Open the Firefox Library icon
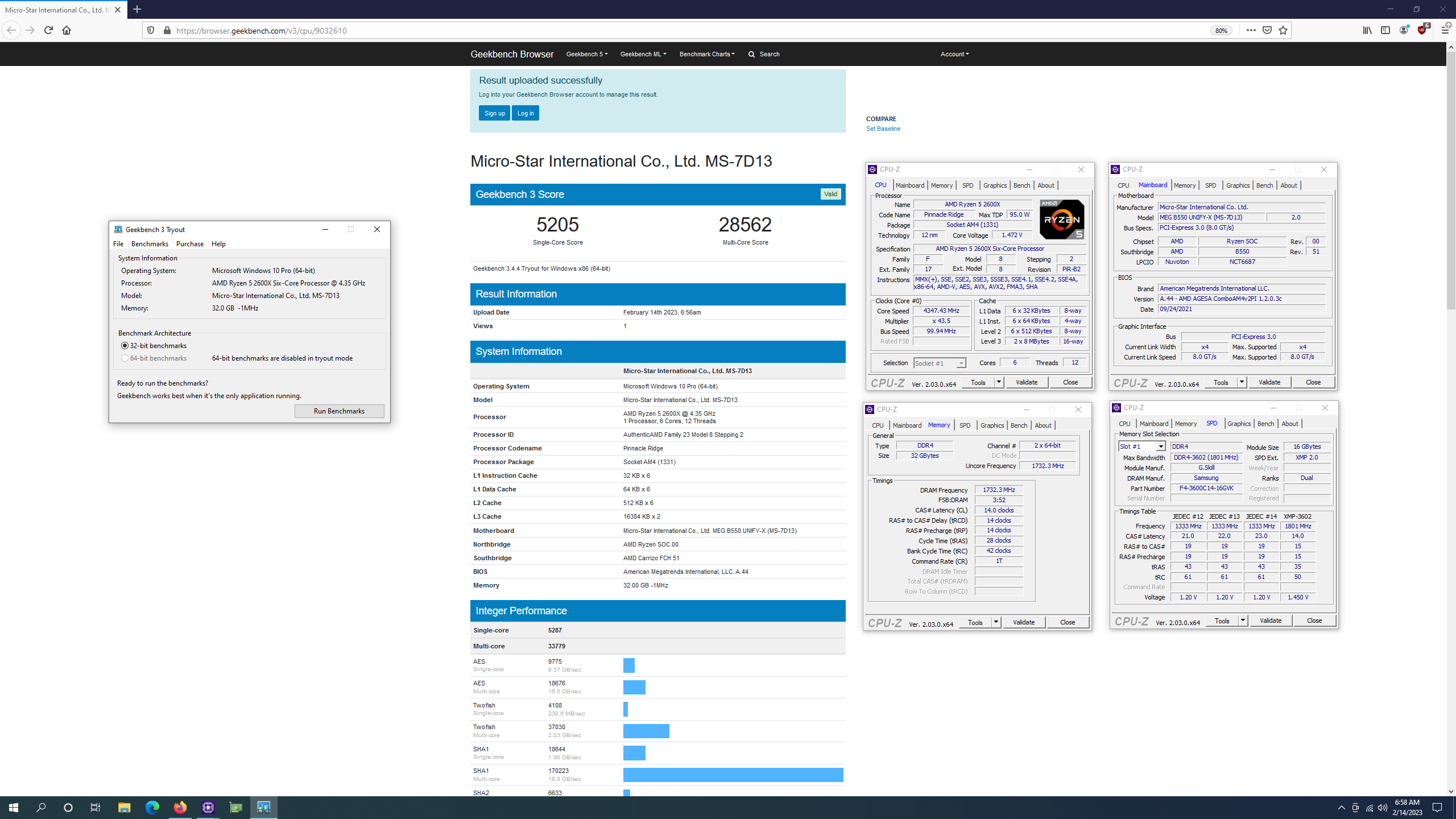This screenshot has height=819, width=1456. coord(1367,30)
